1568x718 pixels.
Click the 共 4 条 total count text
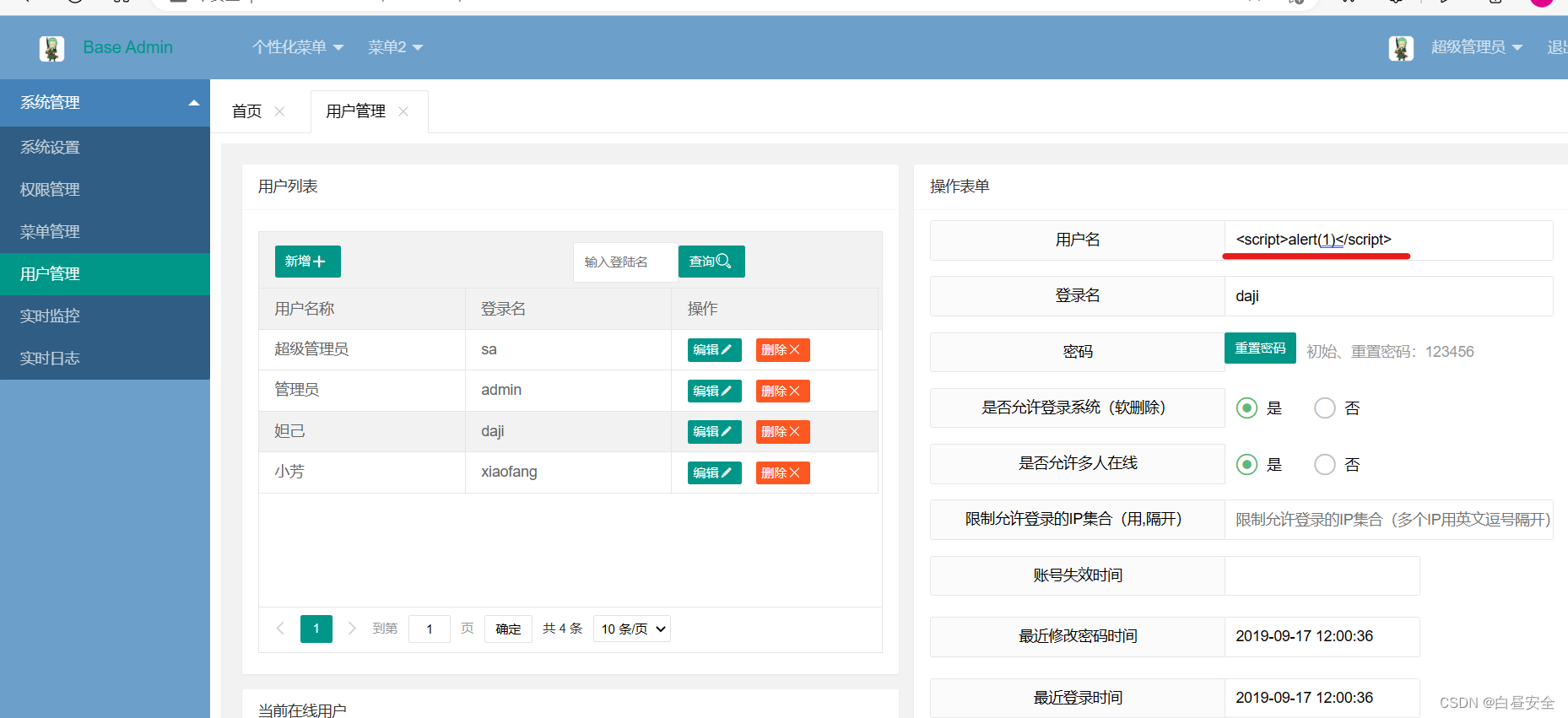click(x=562, y=629)
